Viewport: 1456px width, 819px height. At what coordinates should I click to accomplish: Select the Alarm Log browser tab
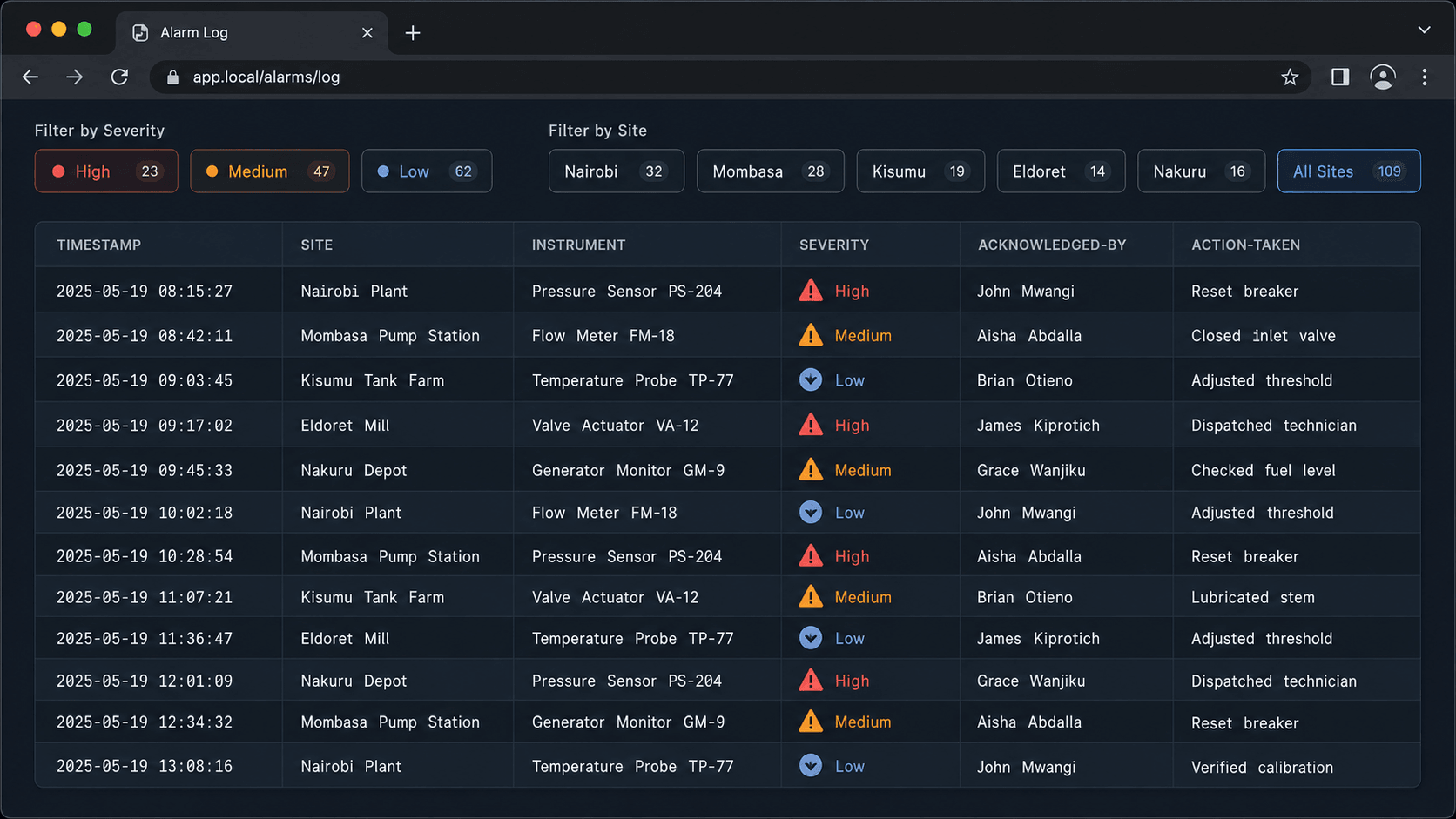(252, 33)
